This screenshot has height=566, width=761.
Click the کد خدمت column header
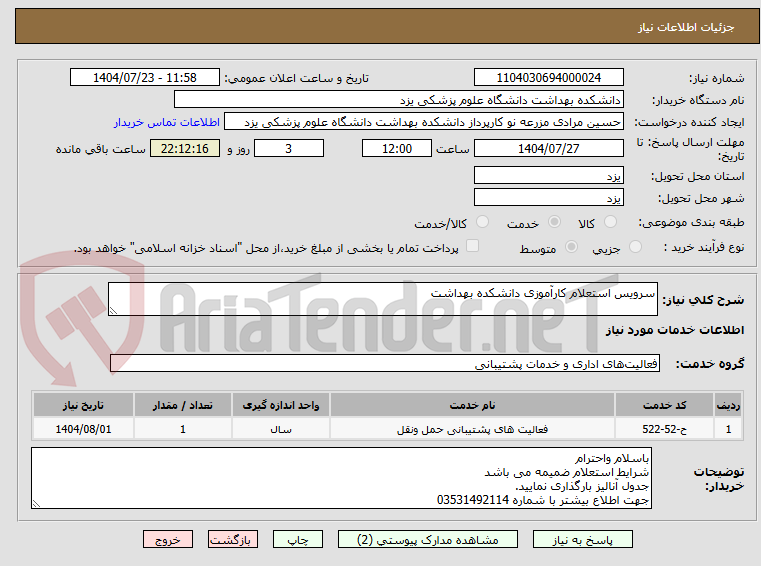pyautogui.click(x=664, y=405)
